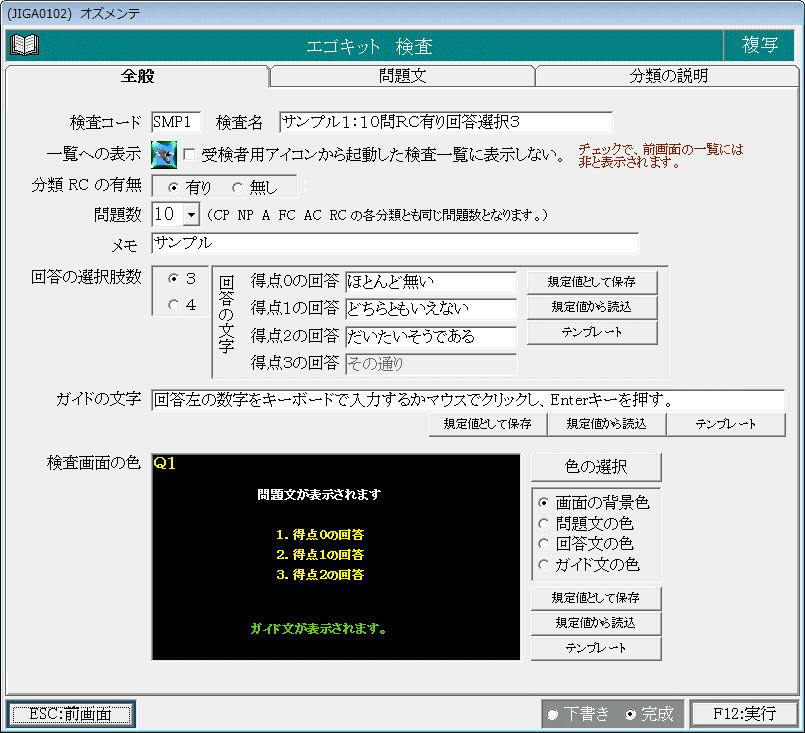Select 無し for 分類 RC
The width and height of the screenshot is (805, 733).
(237, 186)
